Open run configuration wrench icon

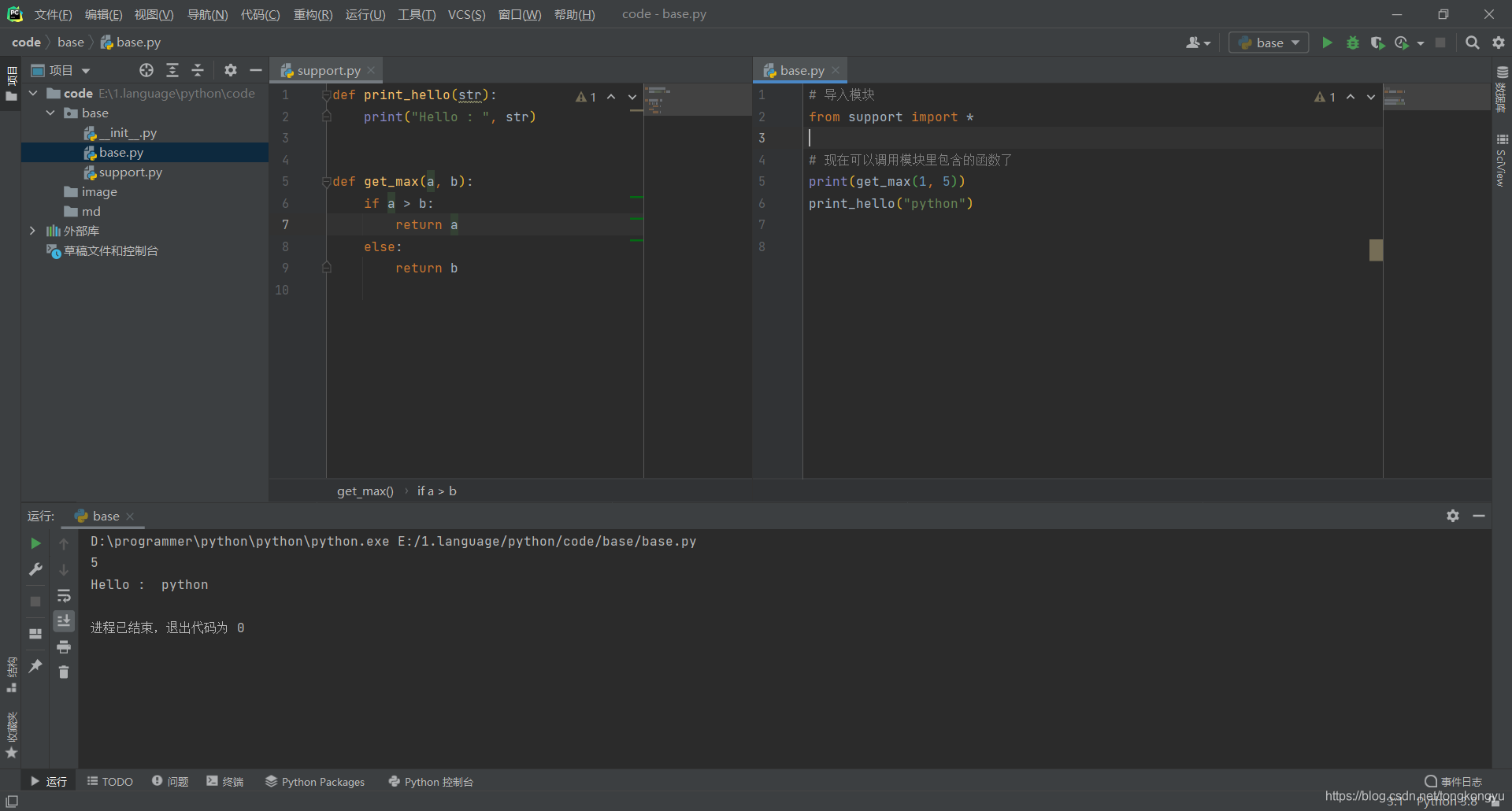(x=35, y=569)
